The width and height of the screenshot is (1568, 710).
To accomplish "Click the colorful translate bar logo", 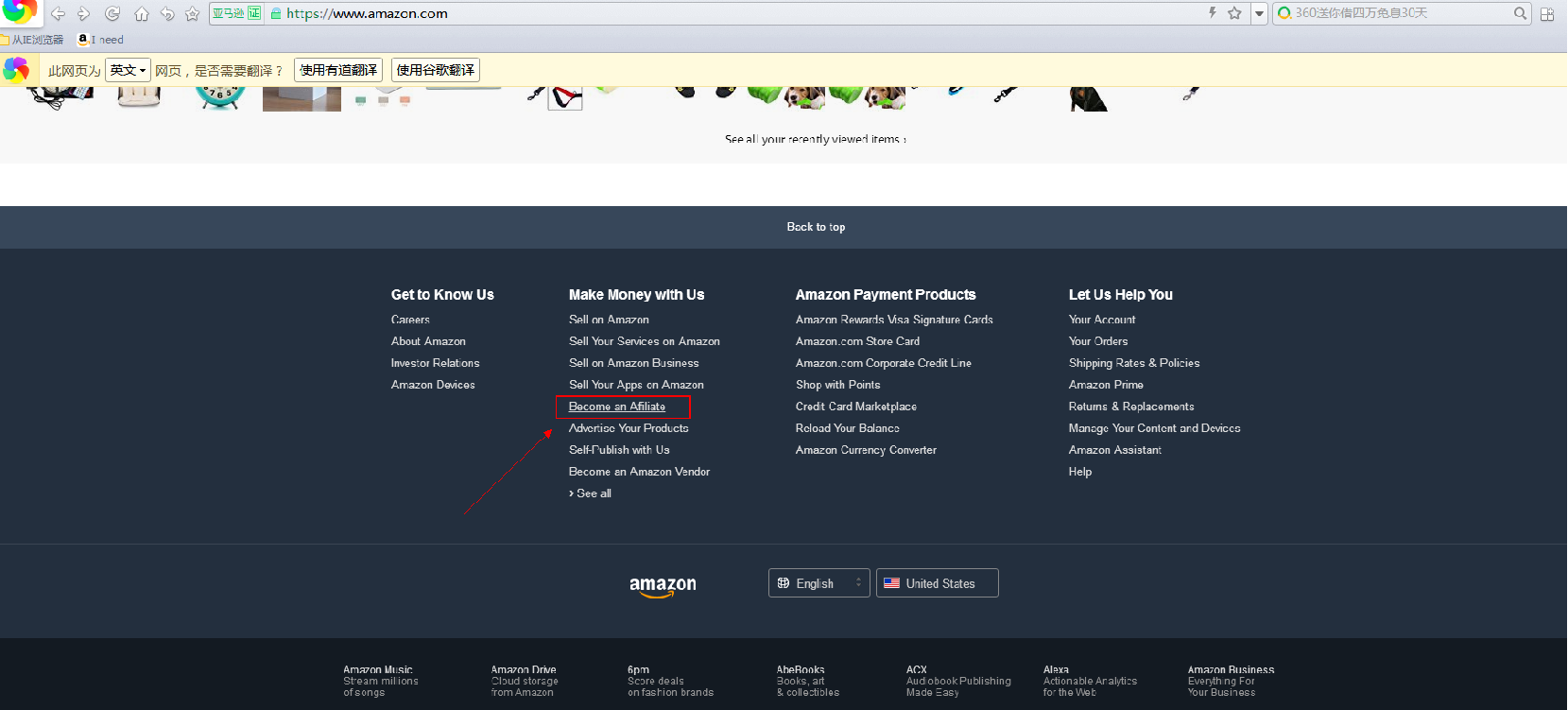I will point(16,70).
